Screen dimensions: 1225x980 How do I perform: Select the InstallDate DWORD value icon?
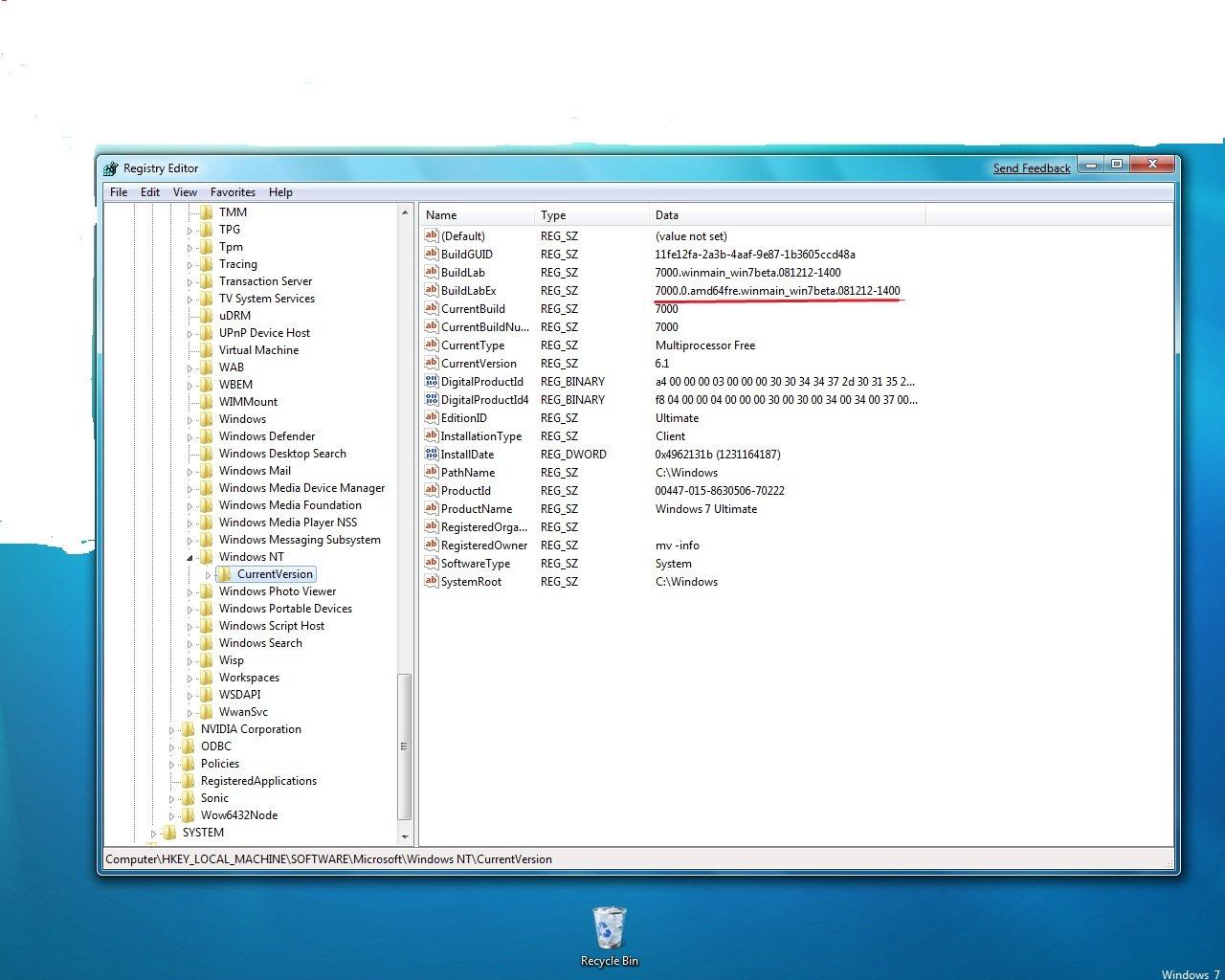[x=431, y=454]
